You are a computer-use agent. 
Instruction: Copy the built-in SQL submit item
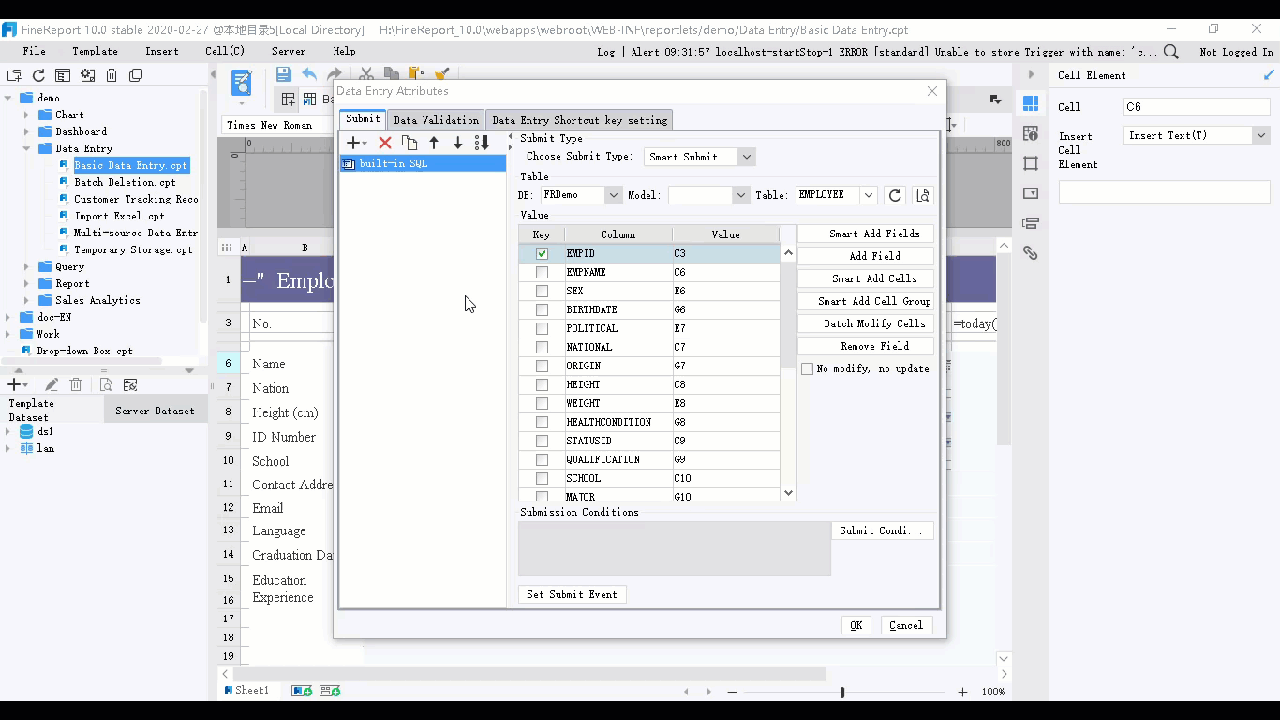click(x=409, y=143)
